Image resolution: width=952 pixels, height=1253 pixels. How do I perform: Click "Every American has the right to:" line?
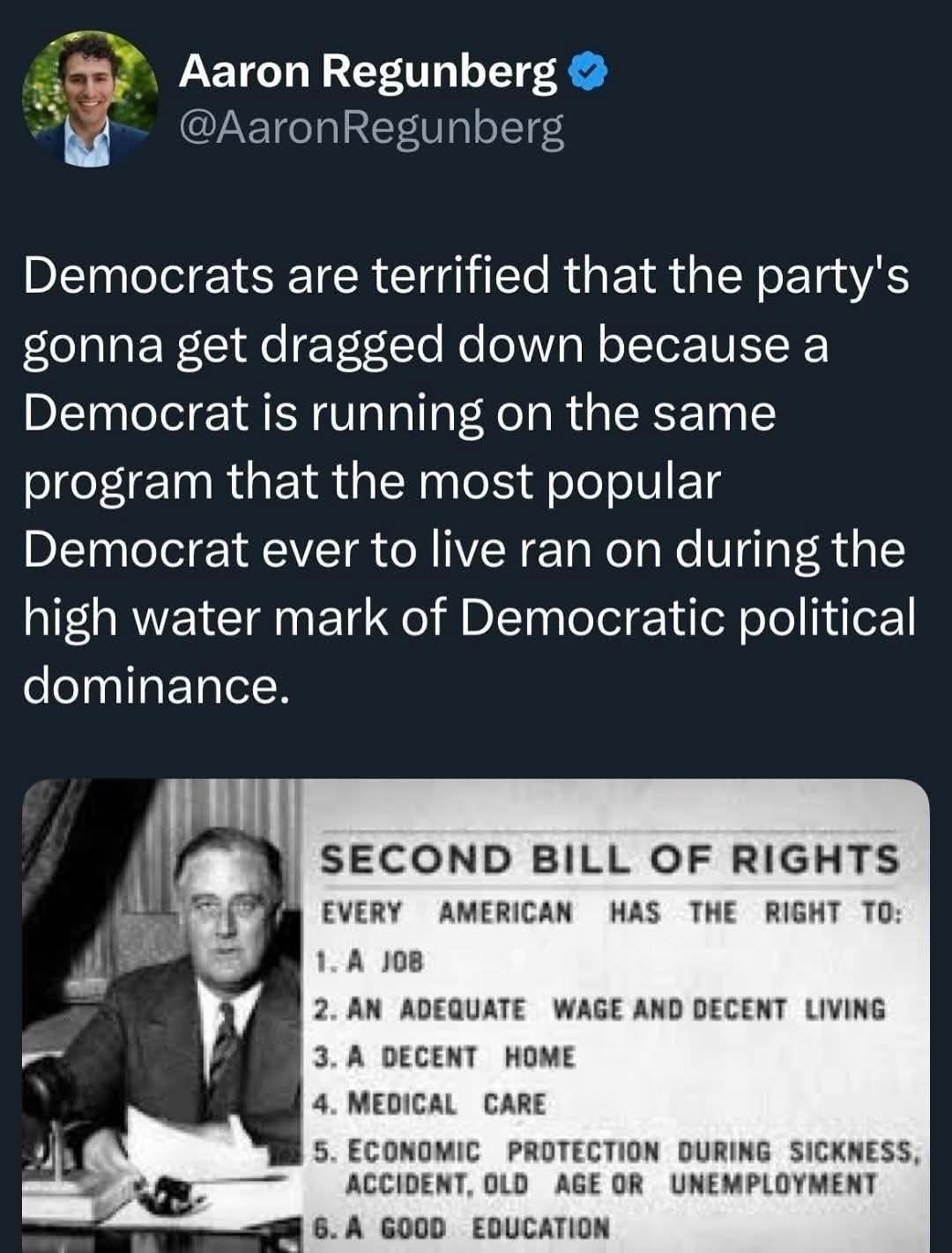(609, 912)
